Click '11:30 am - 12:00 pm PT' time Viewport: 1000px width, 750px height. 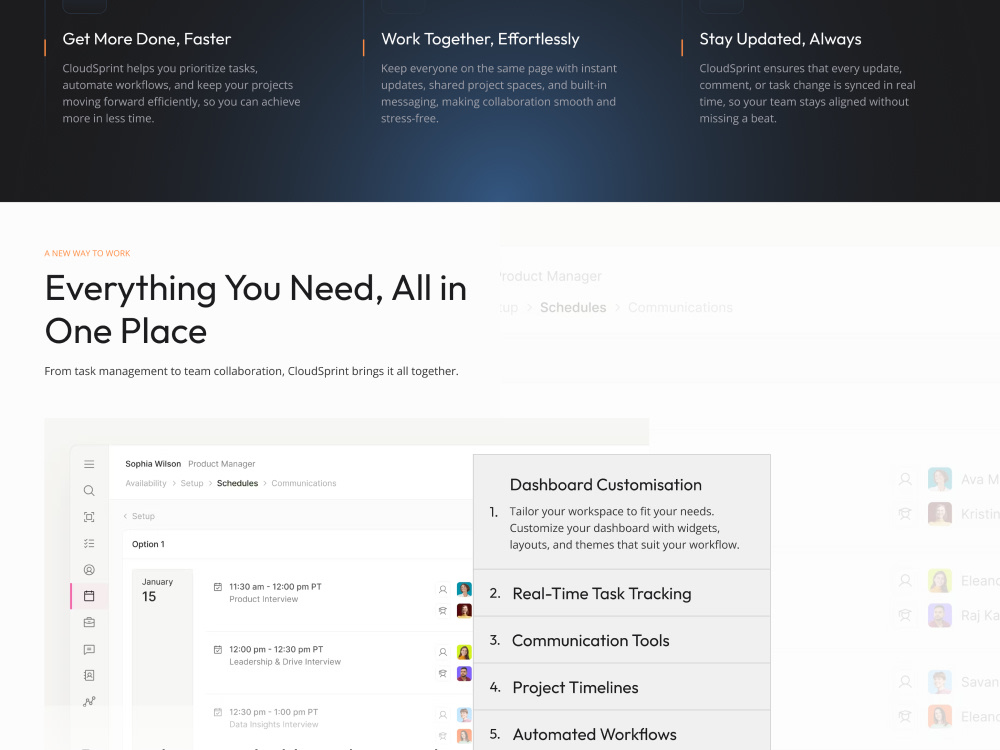pyautogui.click(x=275, y=587)
